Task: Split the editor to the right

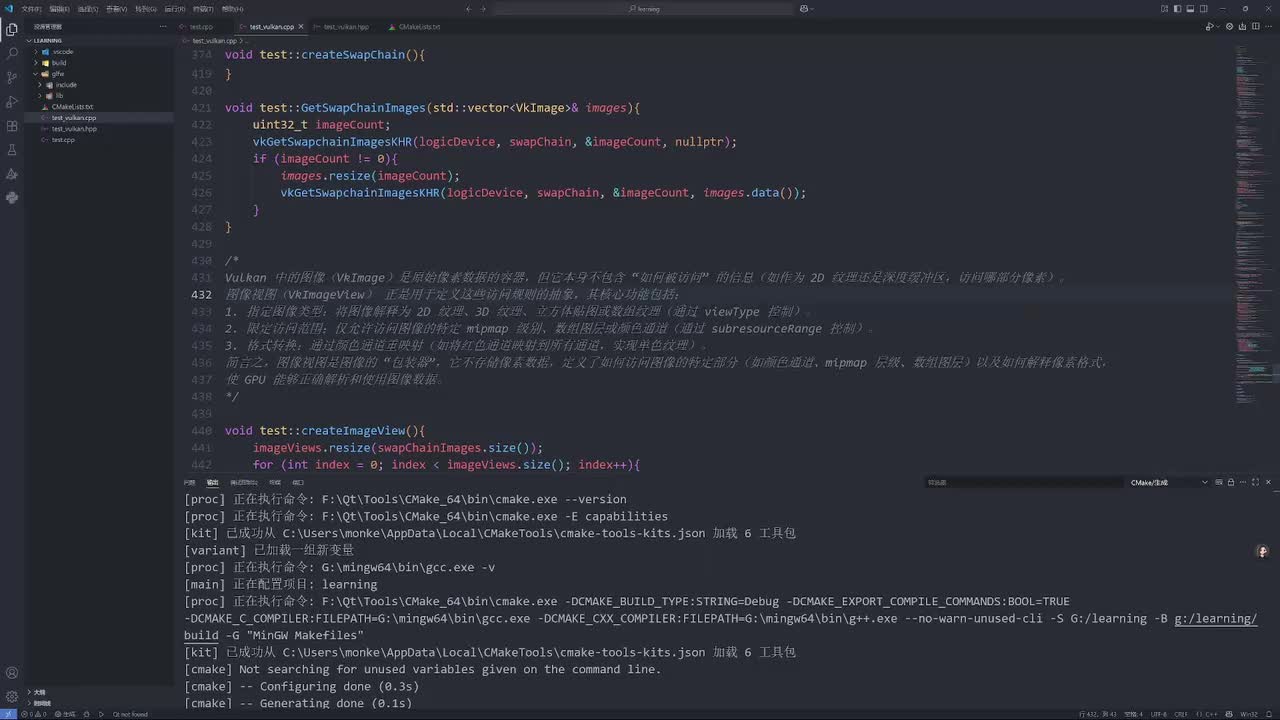Action: tap(1255, 27)
